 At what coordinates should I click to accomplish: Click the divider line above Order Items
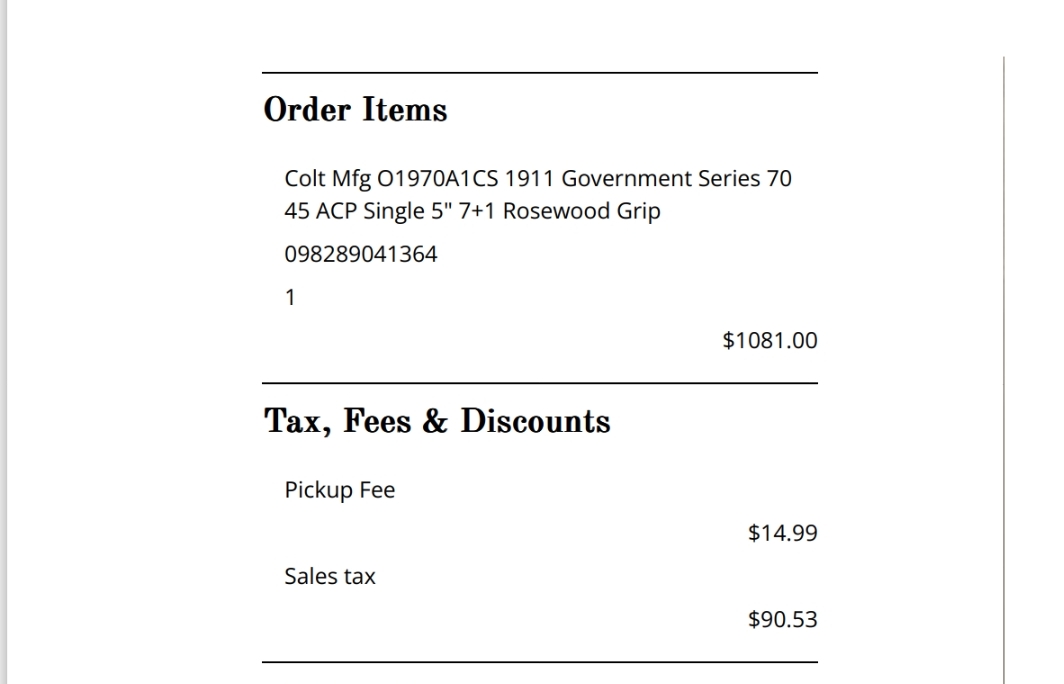[x=540, y=73]
